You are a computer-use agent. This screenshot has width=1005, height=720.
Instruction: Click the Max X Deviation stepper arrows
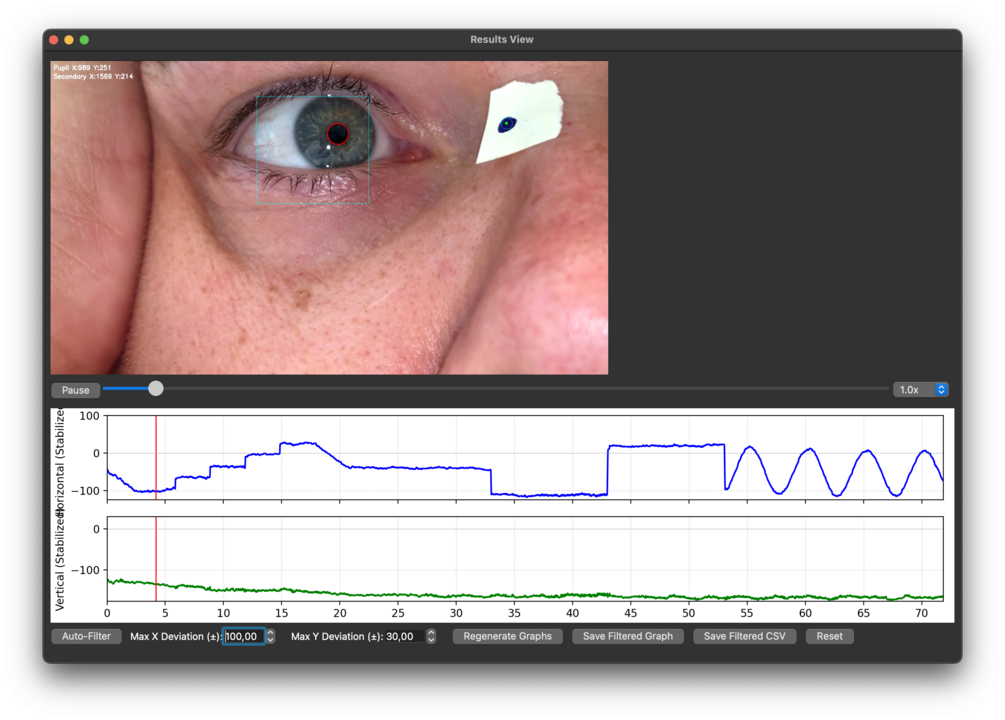(270, 636)
